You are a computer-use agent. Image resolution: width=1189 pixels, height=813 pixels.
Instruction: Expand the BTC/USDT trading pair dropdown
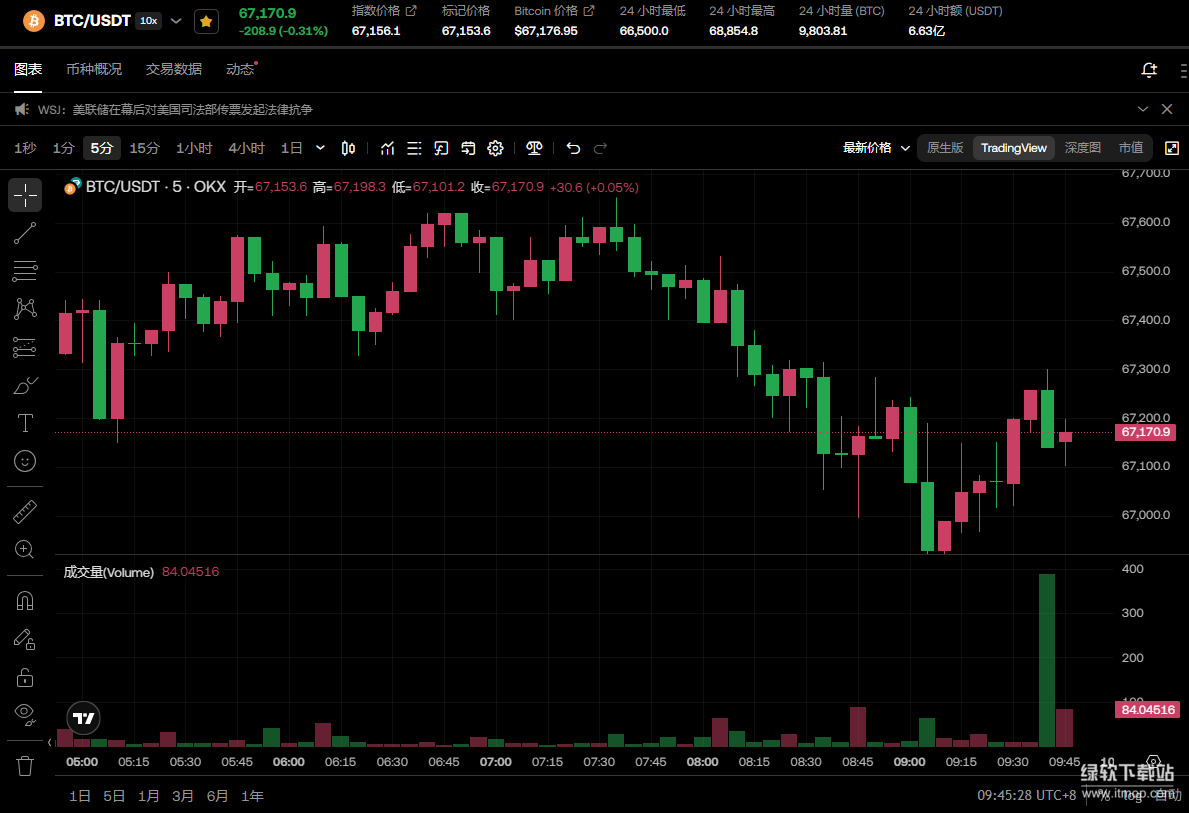tap(176, 21)
